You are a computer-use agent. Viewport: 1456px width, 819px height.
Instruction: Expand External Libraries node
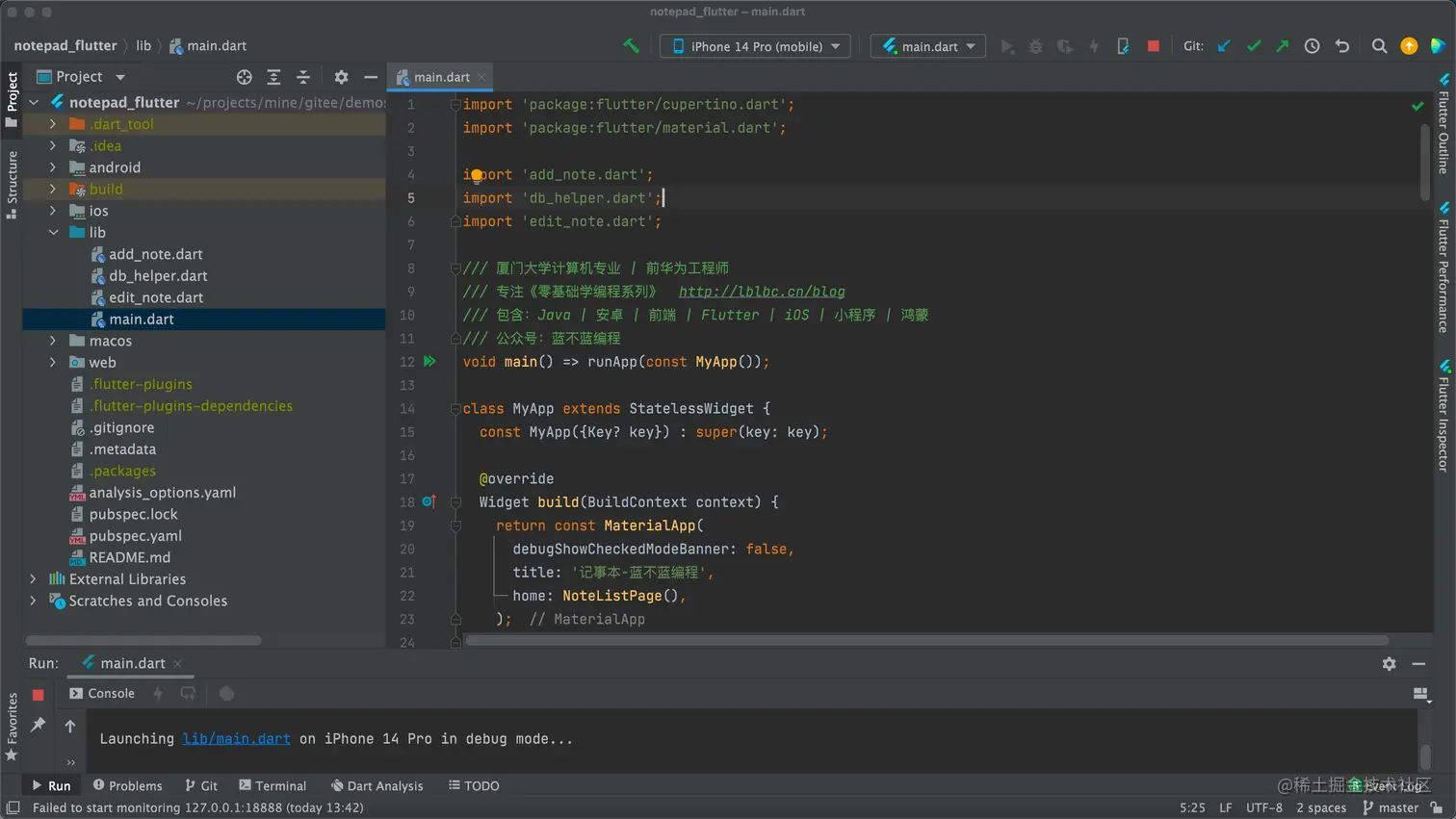(x=33, y=579)
